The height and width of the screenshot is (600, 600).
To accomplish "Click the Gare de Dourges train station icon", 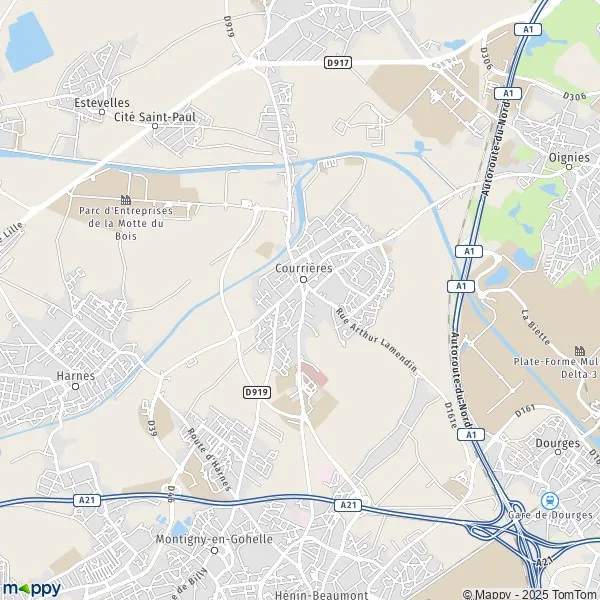I will coord(550,501).
